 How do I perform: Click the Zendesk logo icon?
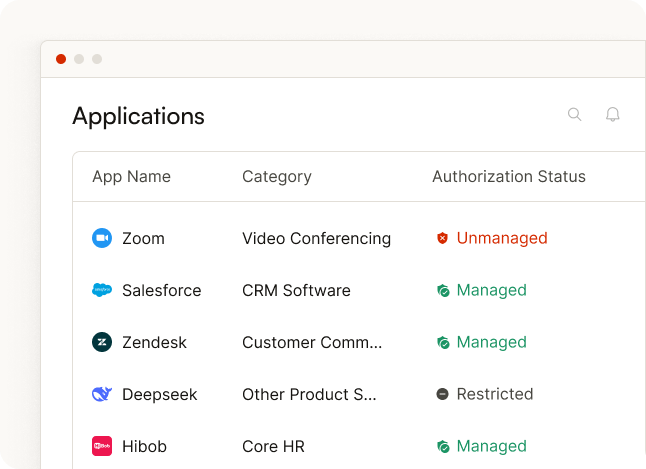point(102,342)
